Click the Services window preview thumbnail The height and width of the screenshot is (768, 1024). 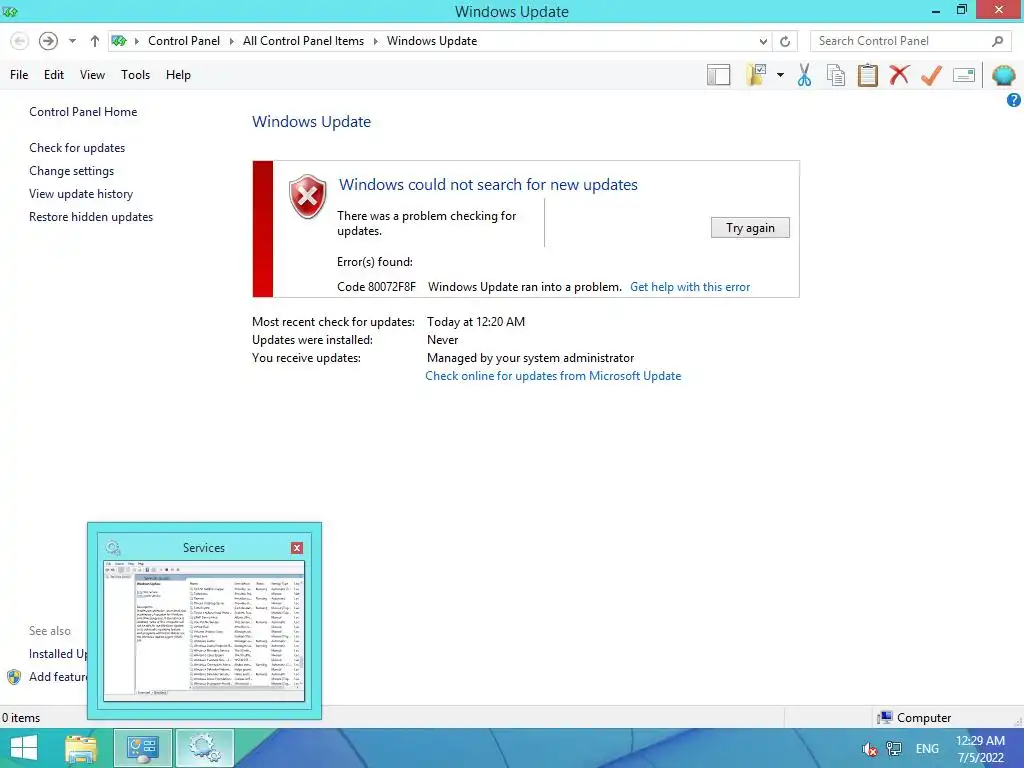(x=204, y=631)
